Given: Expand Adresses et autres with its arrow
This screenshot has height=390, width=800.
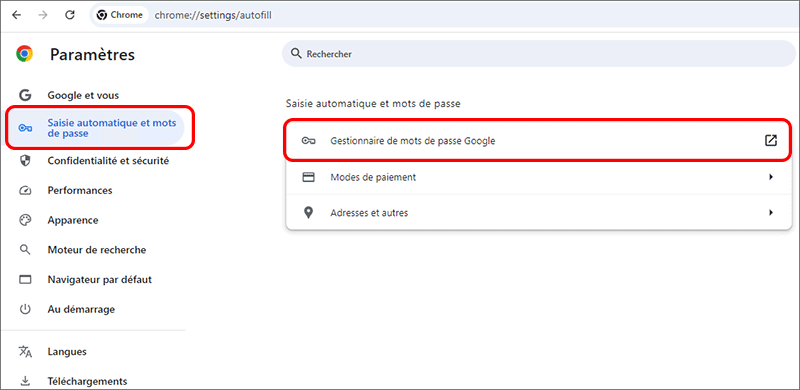Looking at the screenshot, I should [x=771, y=212].
